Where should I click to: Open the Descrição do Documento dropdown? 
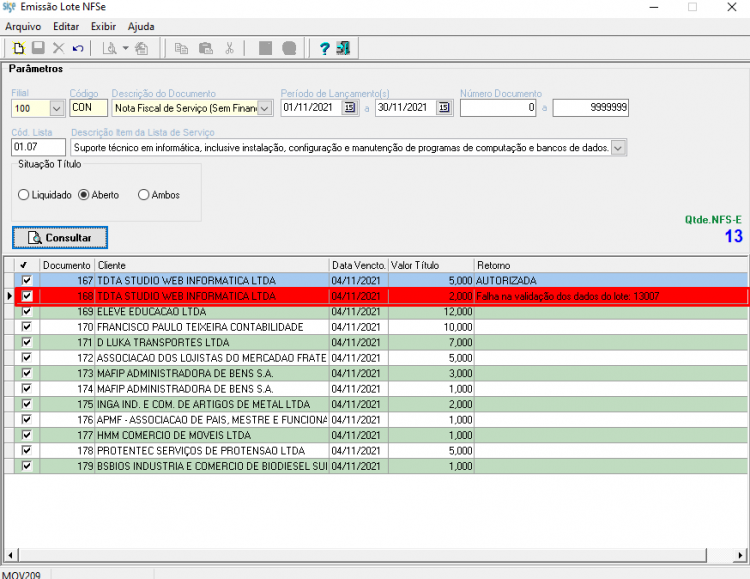click(265, 108)
